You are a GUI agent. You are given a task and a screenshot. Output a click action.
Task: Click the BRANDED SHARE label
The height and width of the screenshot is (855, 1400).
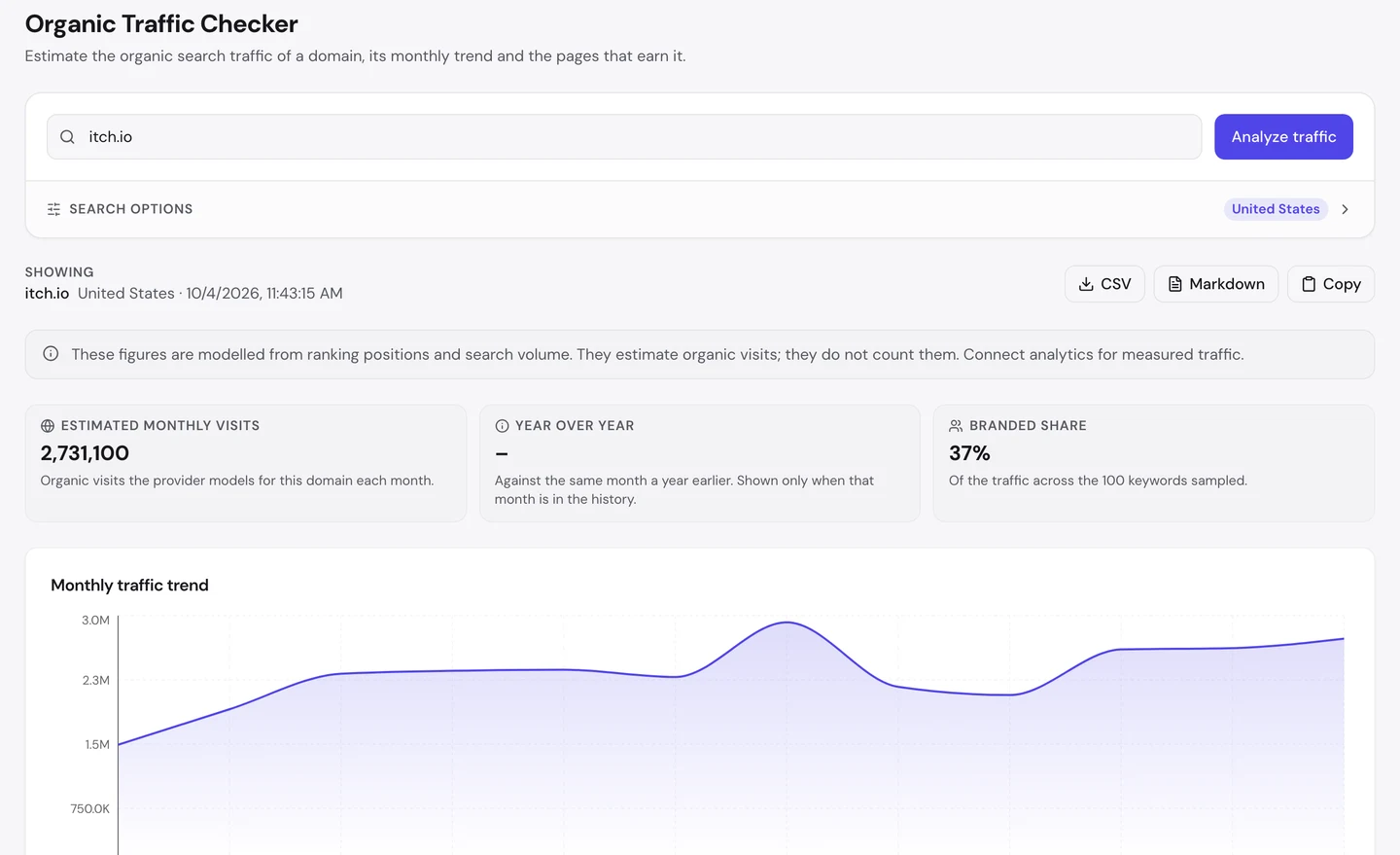coord(1028,426)
